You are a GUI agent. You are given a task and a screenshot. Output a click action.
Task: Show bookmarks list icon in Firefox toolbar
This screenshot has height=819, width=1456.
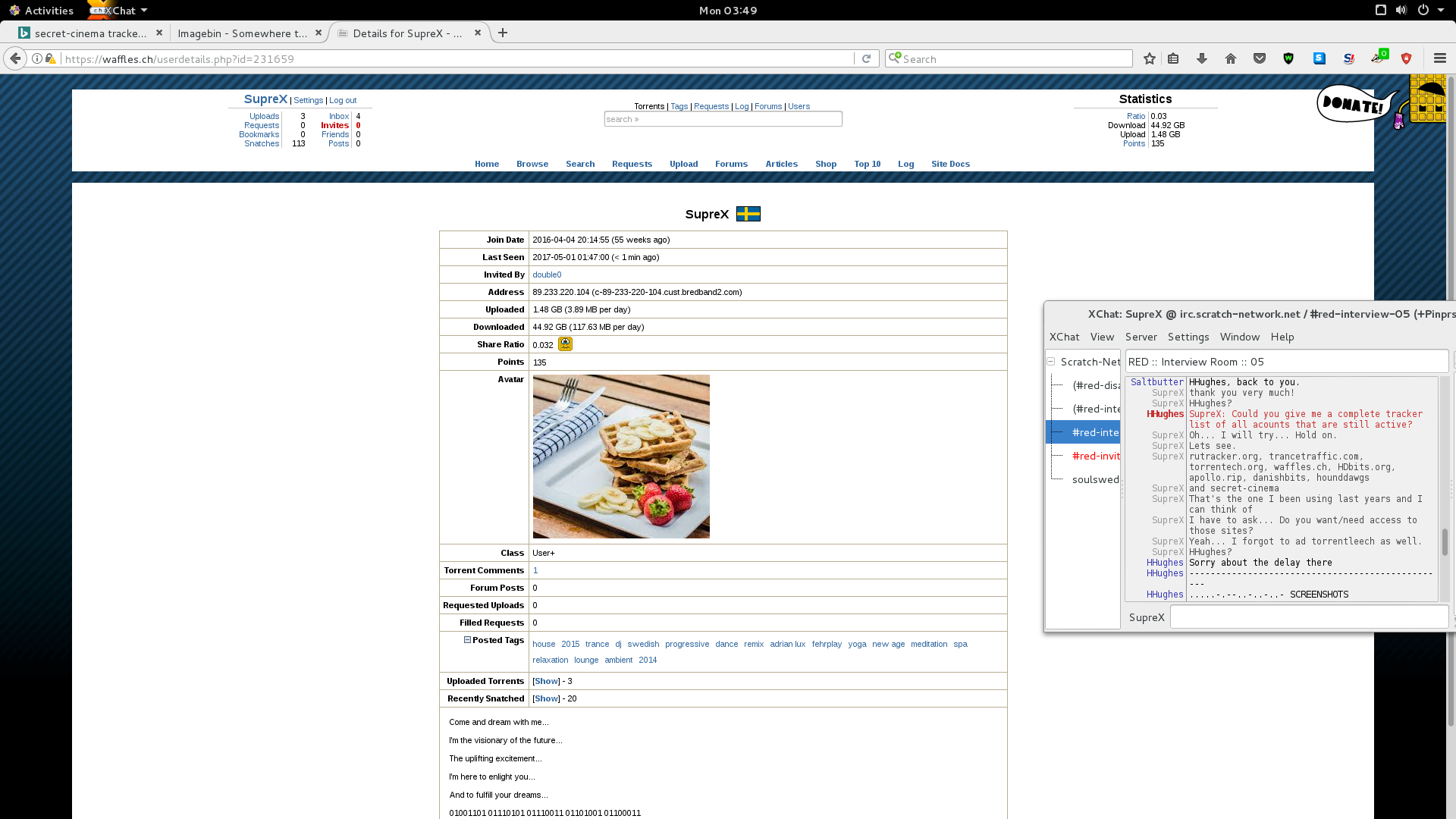[x=1173, y=58]
